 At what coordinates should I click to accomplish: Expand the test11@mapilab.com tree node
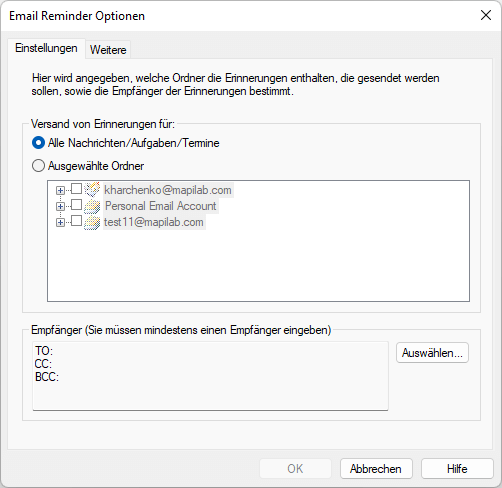click(60, 222)
